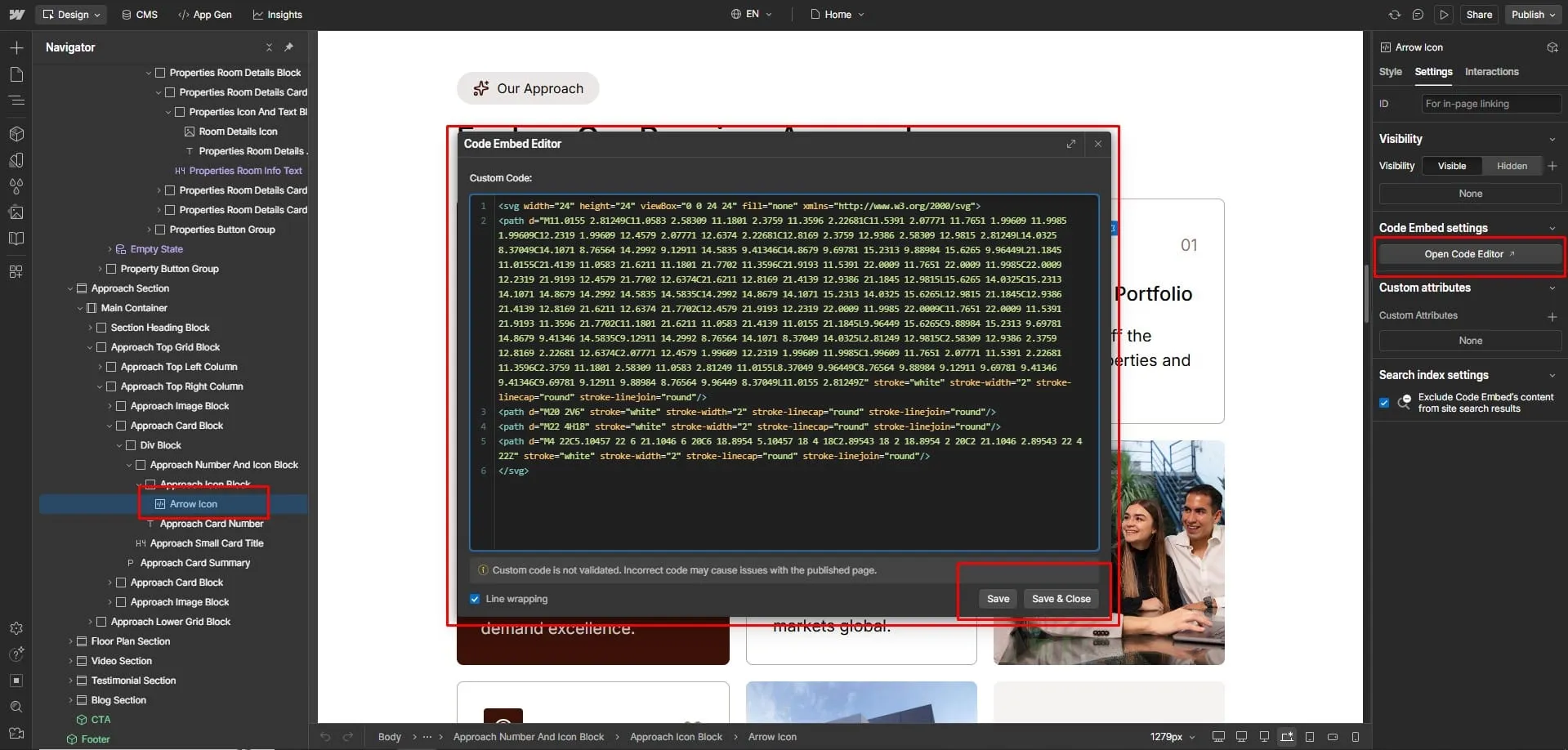
Task: Open the Assets image icon
Action: [x=16, y=212]
